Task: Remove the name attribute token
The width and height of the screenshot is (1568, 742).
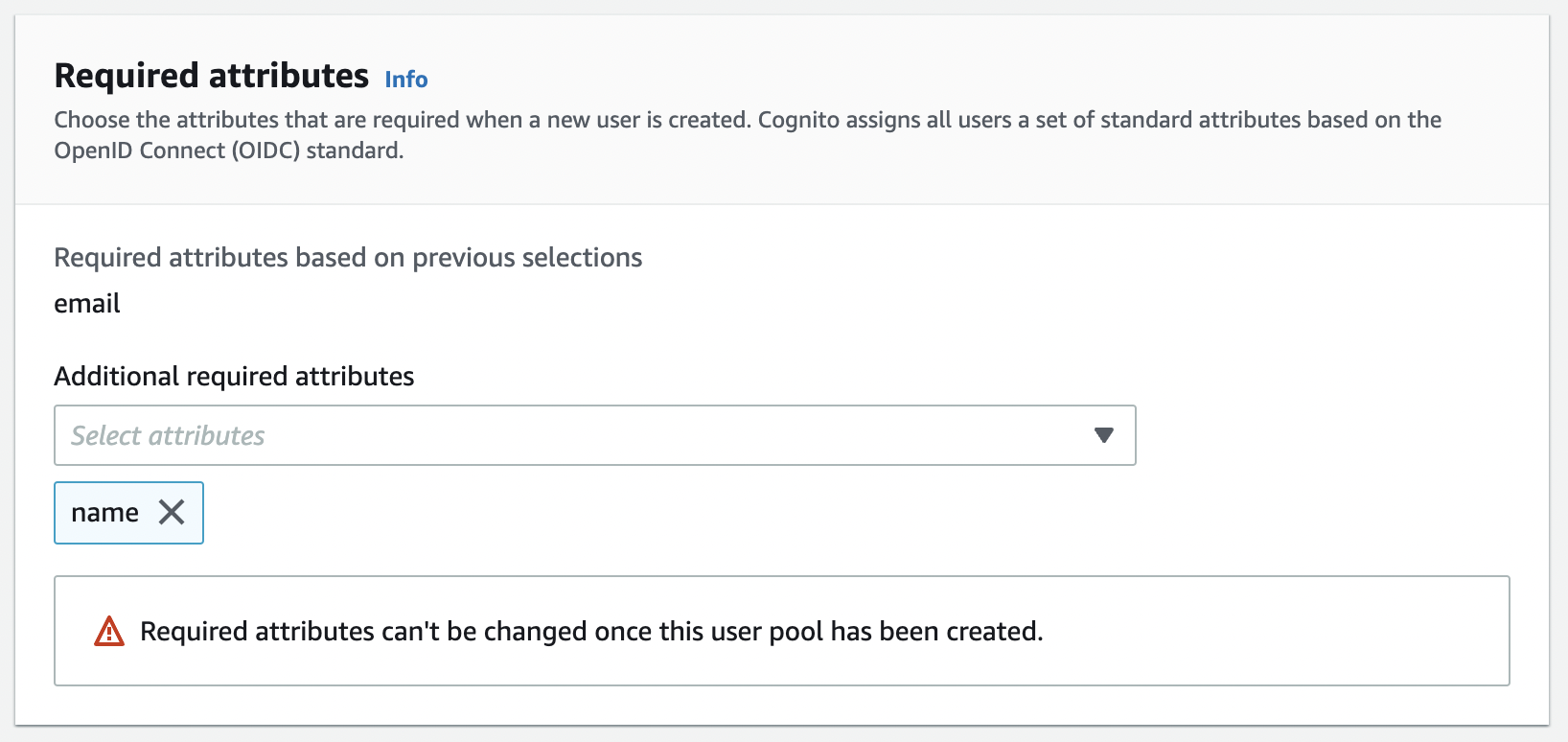Action: [x=172, y=513]
